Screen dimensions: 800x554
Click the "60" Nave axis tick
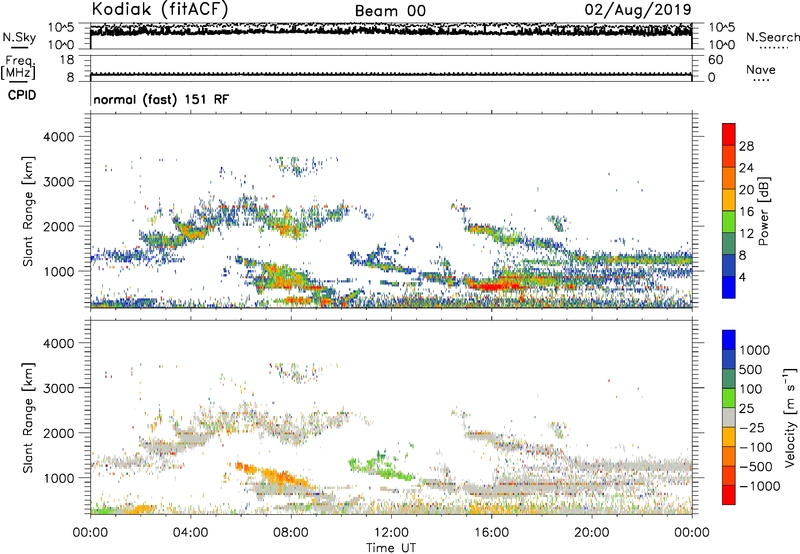coord(715,60)
